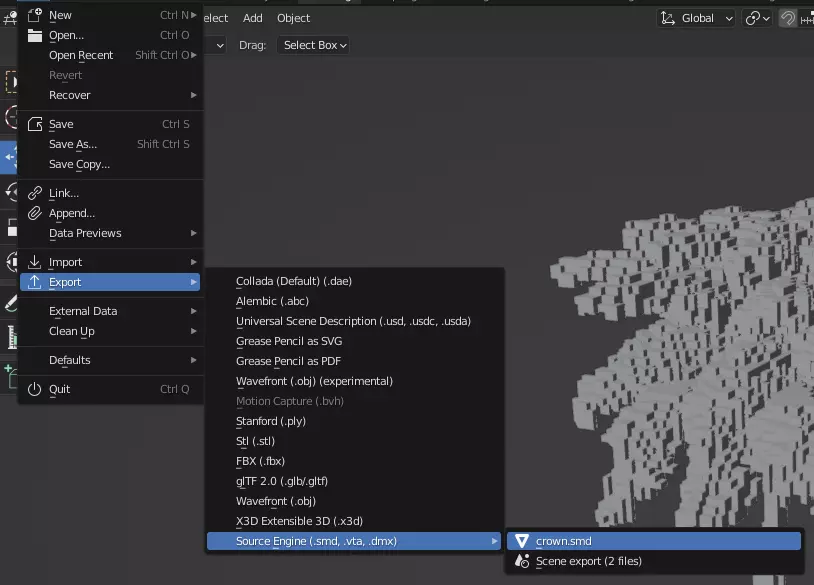Click the Quit power icon

[x=35, y=389]
